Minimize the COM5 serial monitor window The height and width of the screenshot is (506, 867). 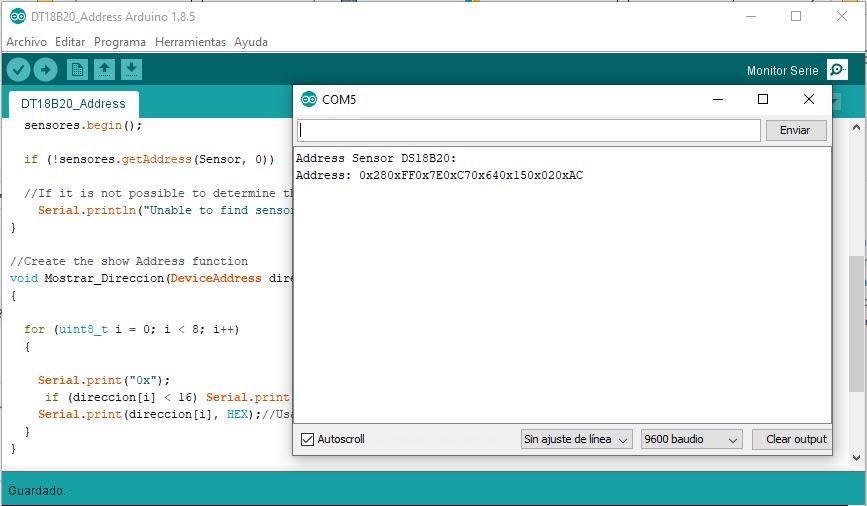718,99
